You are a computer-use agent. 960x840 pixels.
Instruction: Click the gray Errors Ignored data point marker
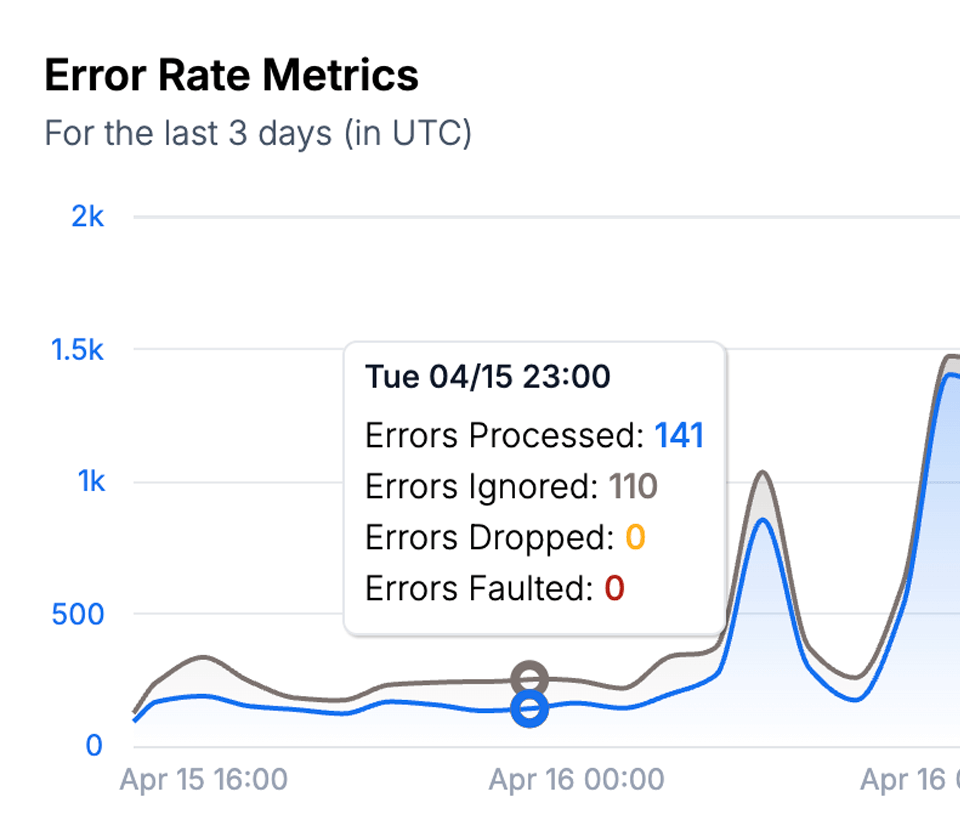pyautogui.click(x=529, y=679)
